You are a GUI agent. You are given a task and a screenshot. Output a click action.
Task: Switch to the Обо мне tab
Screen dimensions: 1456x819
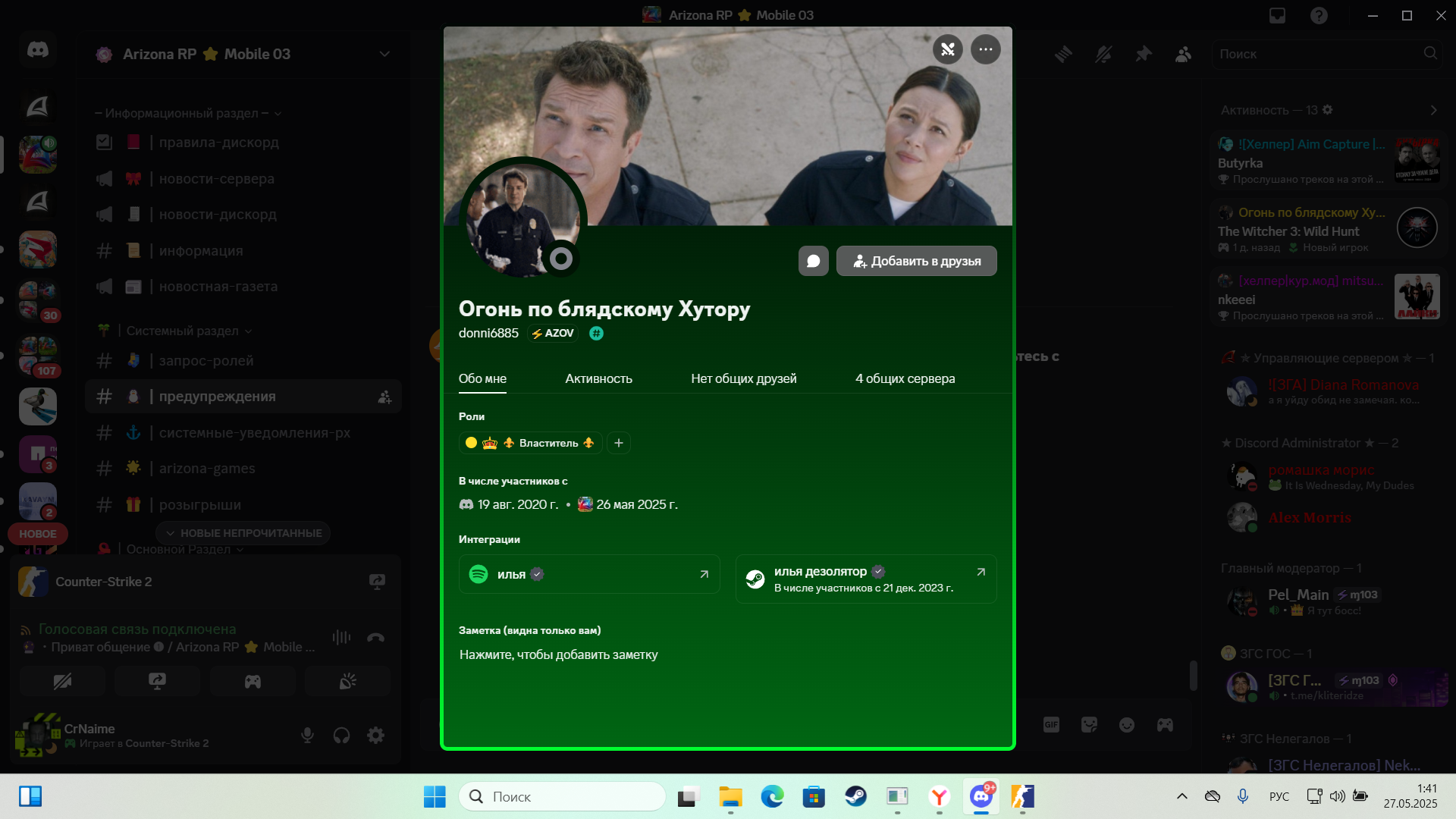click(x=482, y=378)
